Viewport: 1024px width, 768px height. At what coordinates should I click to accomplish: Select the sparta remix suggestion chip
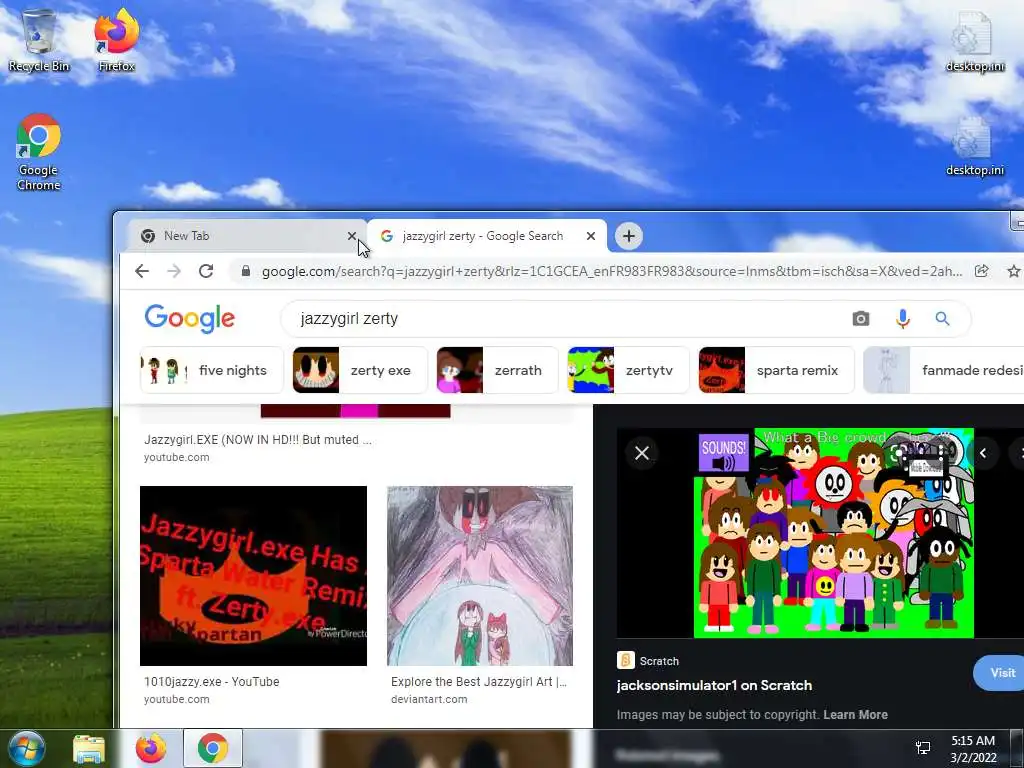pos(776,370)
